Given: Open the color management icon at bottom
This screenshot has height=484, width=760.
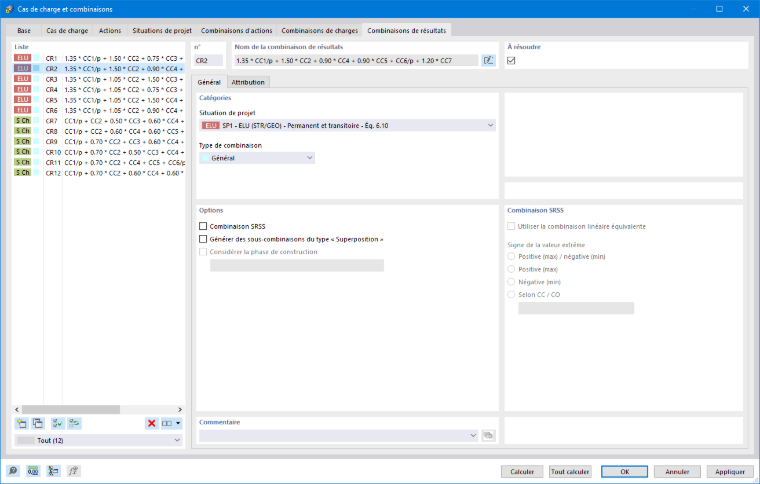Looking at the screenshot, I should 53,471.
